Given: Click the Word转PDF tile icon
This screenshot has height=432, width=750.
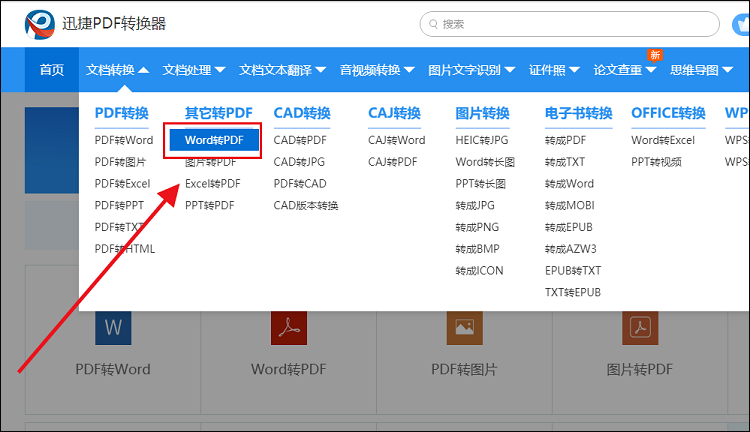Looking at the screenshot, I should click(289, 327).
